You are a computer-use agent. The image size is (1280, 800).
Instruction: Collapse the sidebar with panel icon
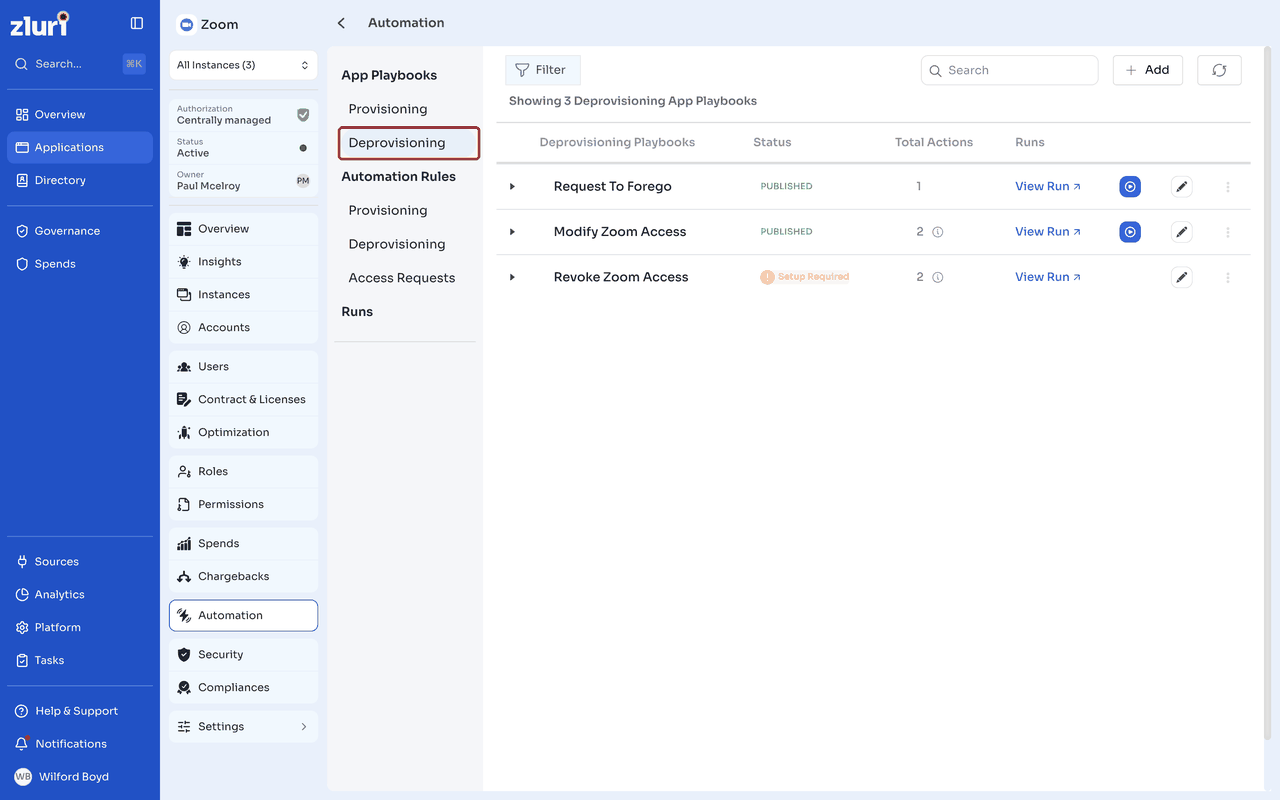[137, 23]
